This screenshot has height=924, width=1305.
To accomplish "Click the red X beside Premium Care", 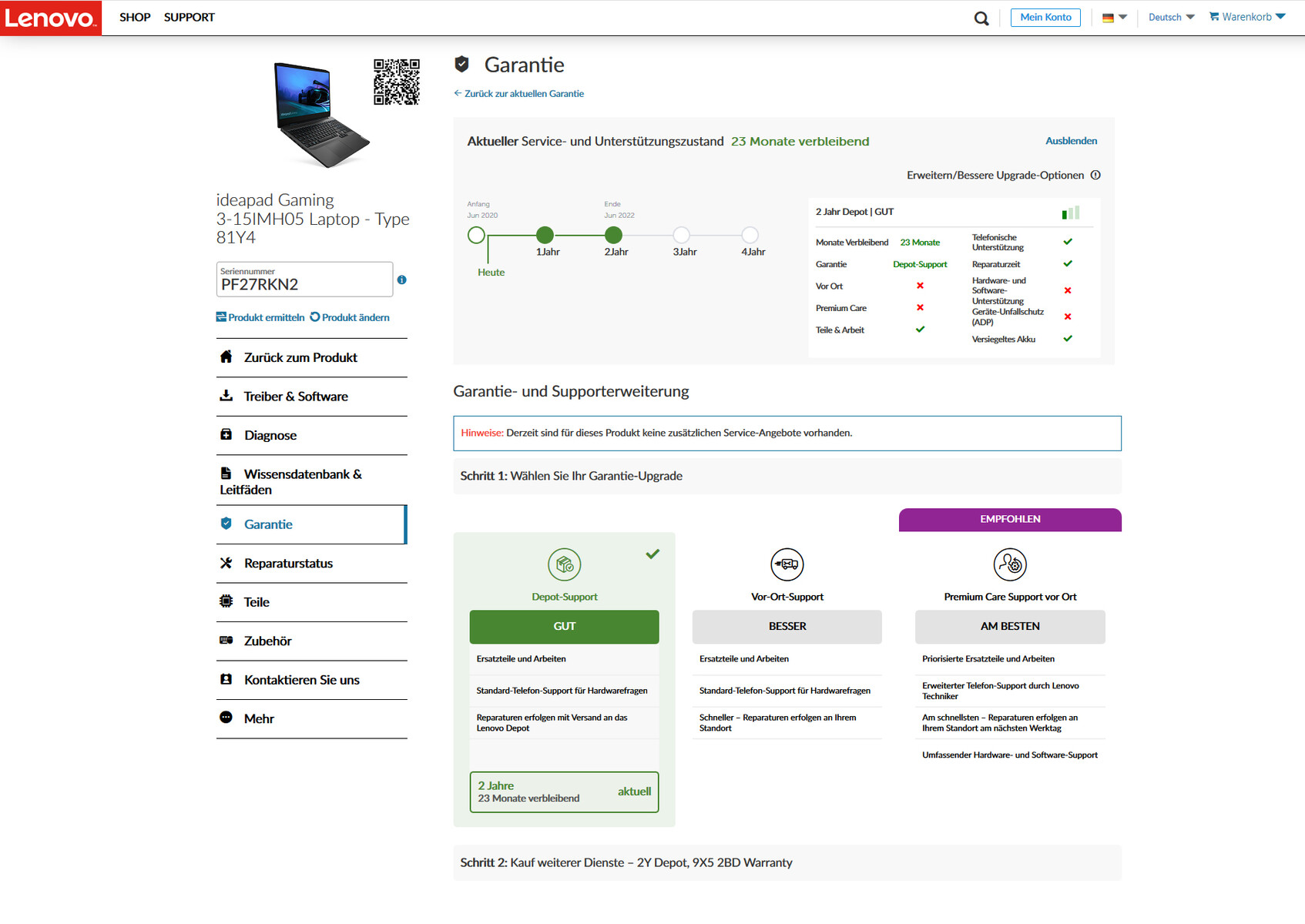I will pos(920,307).
